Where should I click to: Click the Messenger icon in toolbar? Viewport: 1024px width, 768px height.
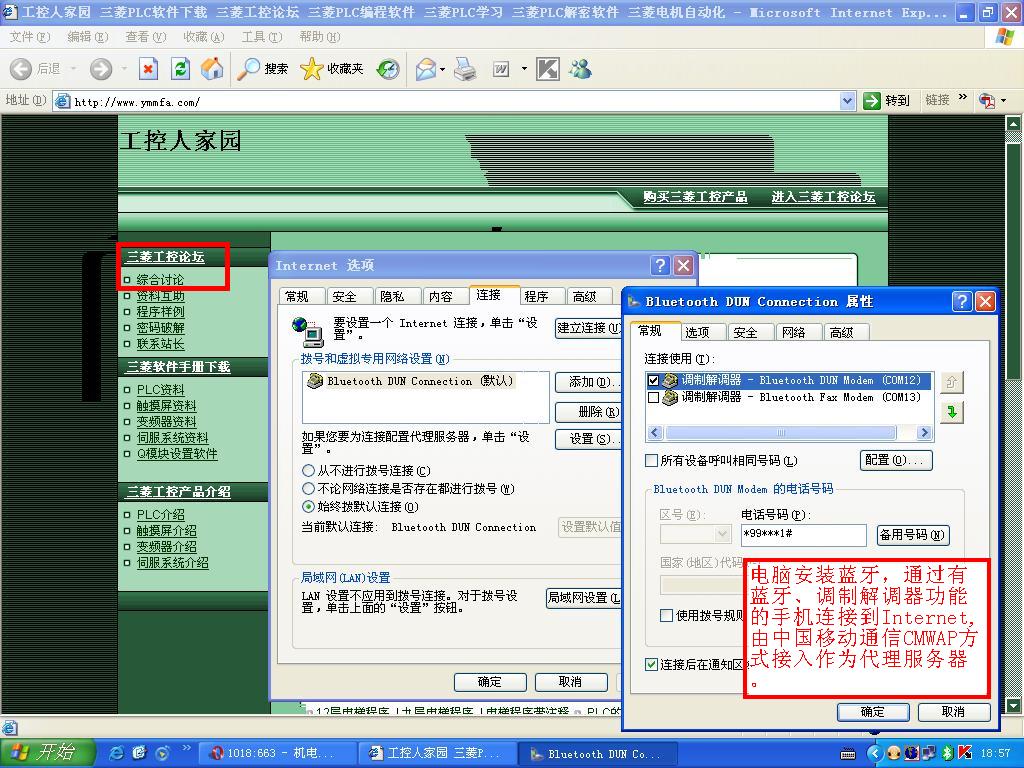point(580,69)
